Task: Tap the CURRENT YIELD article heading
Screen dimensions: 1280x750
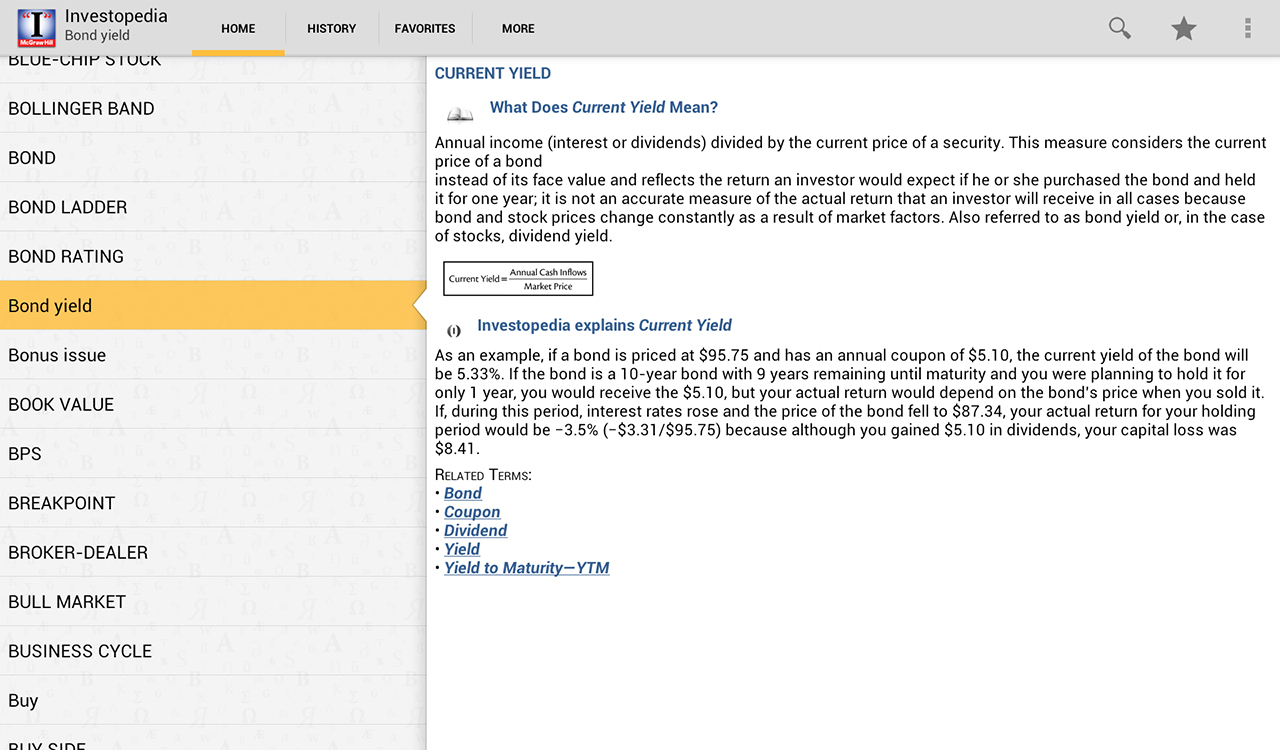Action: [x=493, y=73]
